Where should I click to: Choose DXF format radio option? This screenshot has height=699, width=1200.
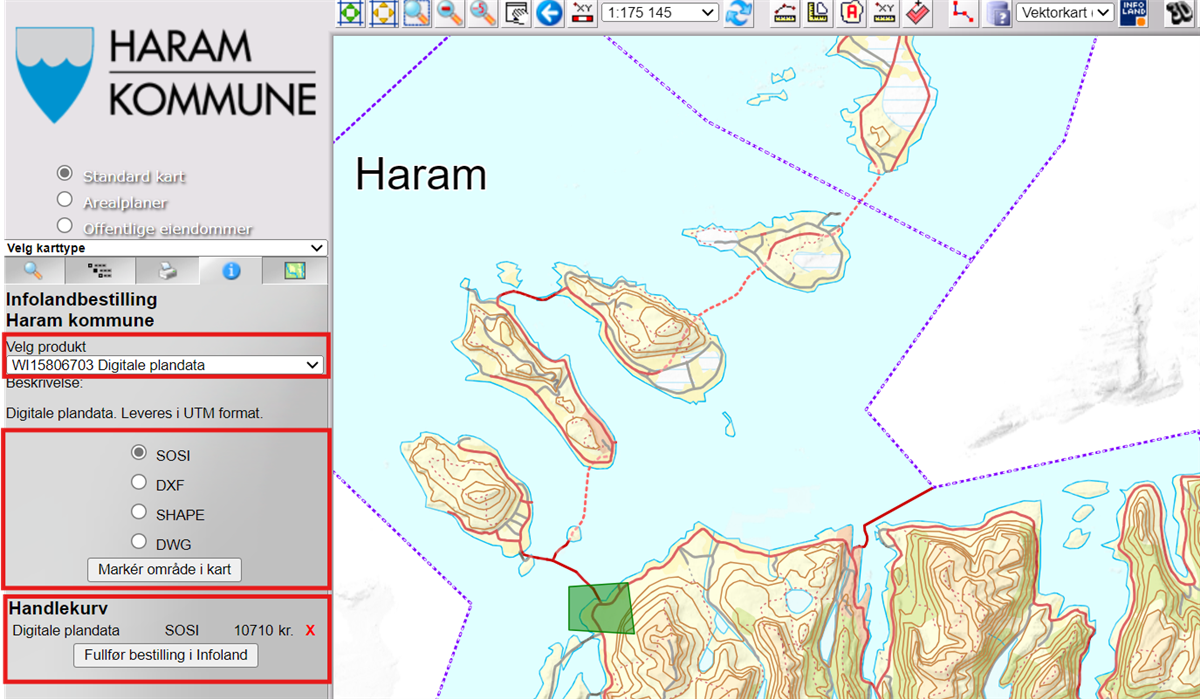(x=139, y=483)
